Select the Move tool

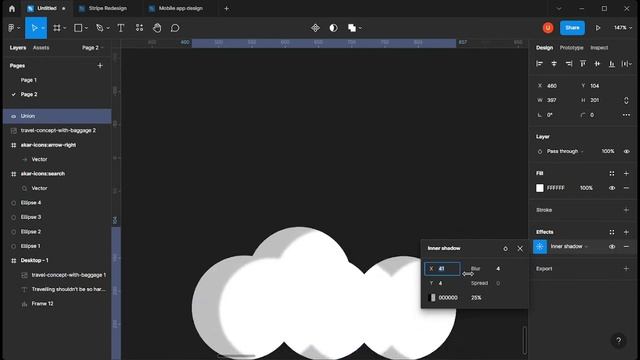34,28
